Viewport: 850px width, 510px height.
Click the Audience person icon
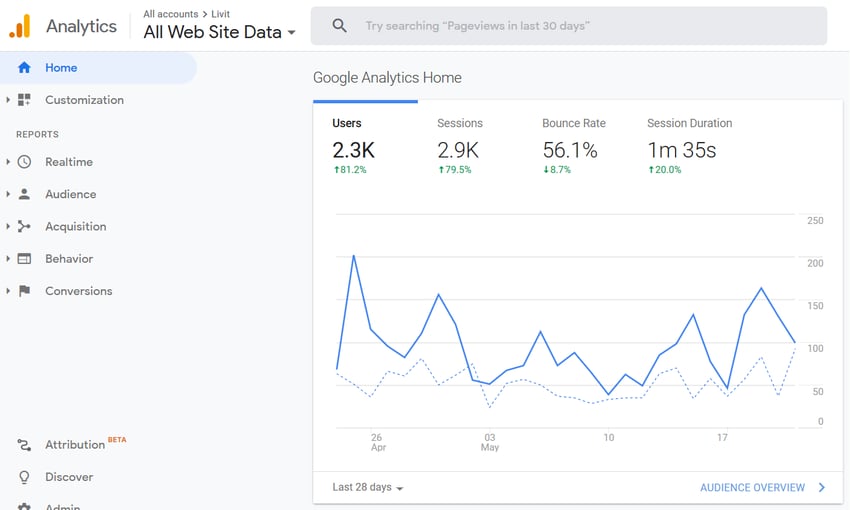(x=24, y=194)
